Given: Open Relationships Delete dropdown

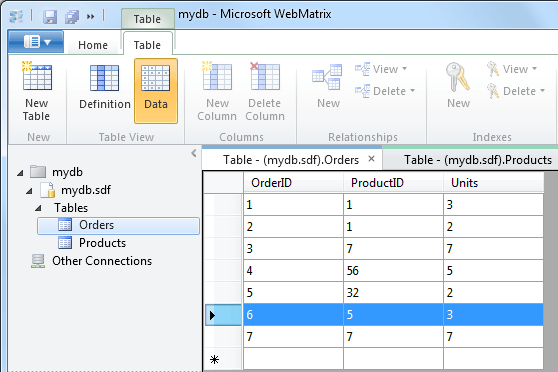Looking at the screenshot, I should [x=385, y=91].
